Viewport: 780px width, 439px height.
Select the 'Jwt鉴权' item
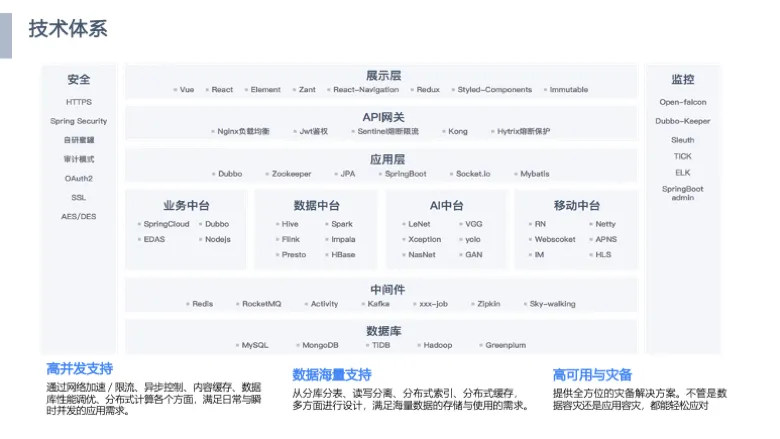point(314,131)
